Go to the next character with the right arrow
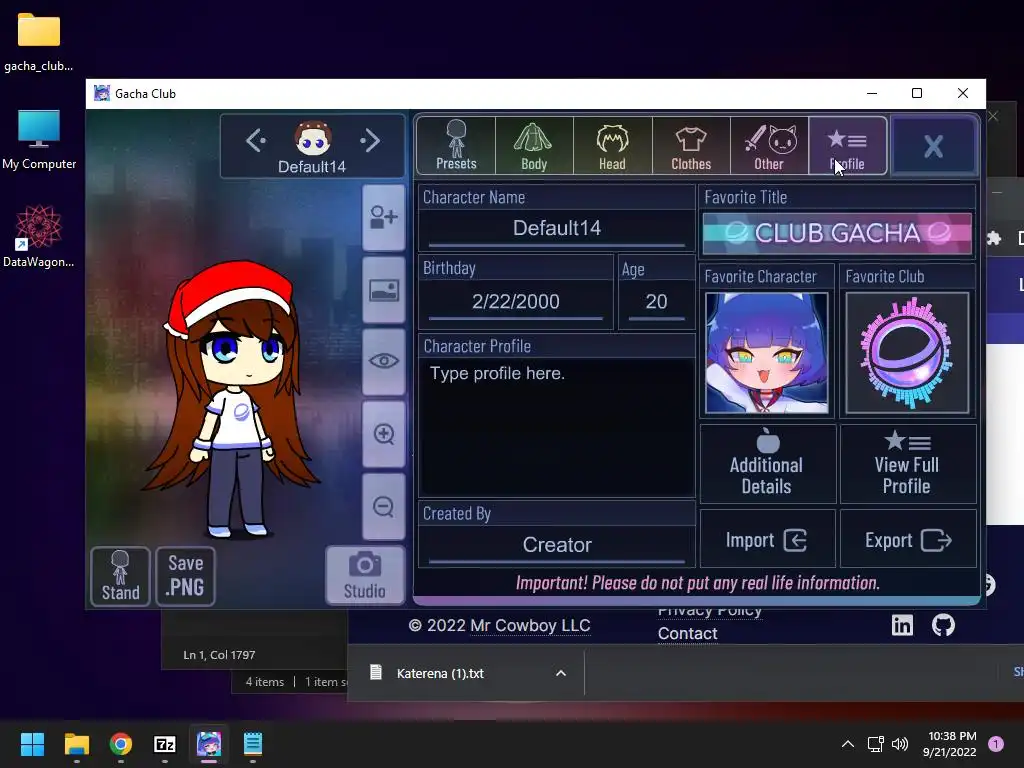The image size is (1024, 768). pos(370,140)
